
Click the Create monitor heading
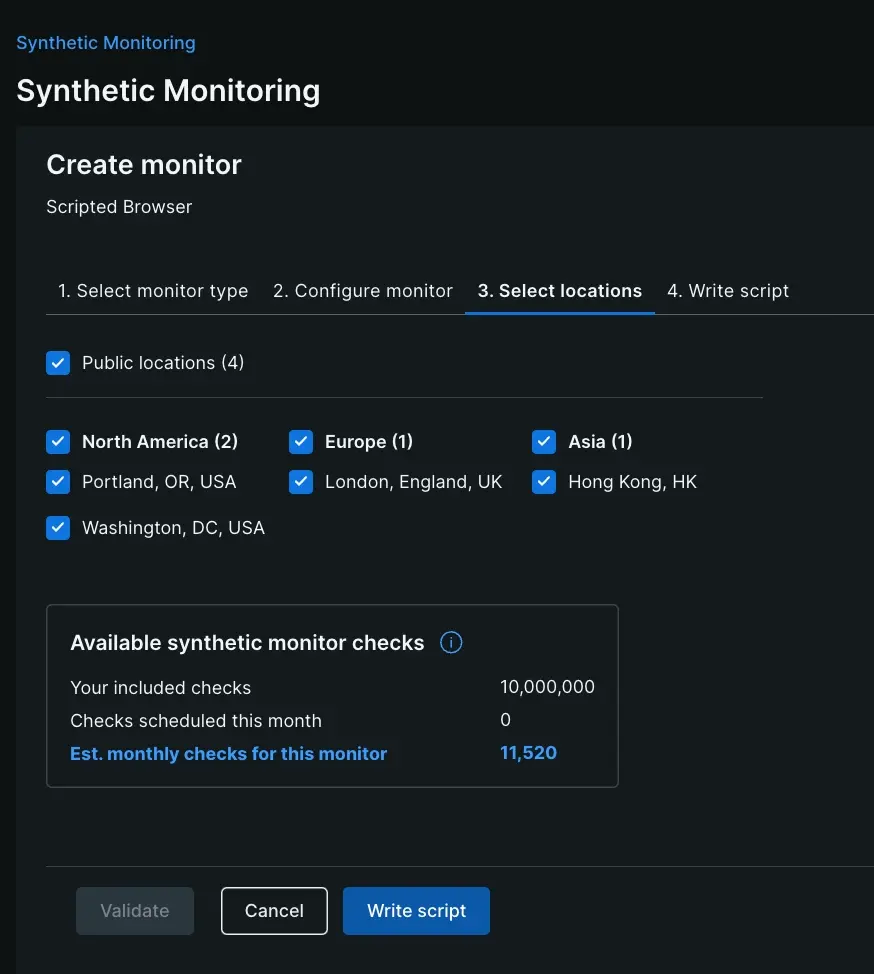click(144, 165)
